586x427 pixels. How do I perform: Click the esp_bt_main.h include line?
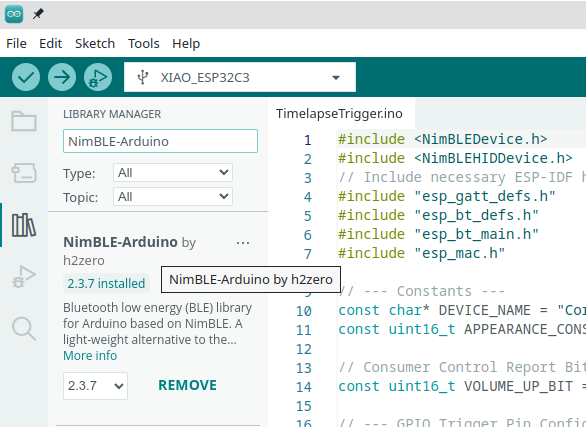pyautogui.click(x=438, y=234)
